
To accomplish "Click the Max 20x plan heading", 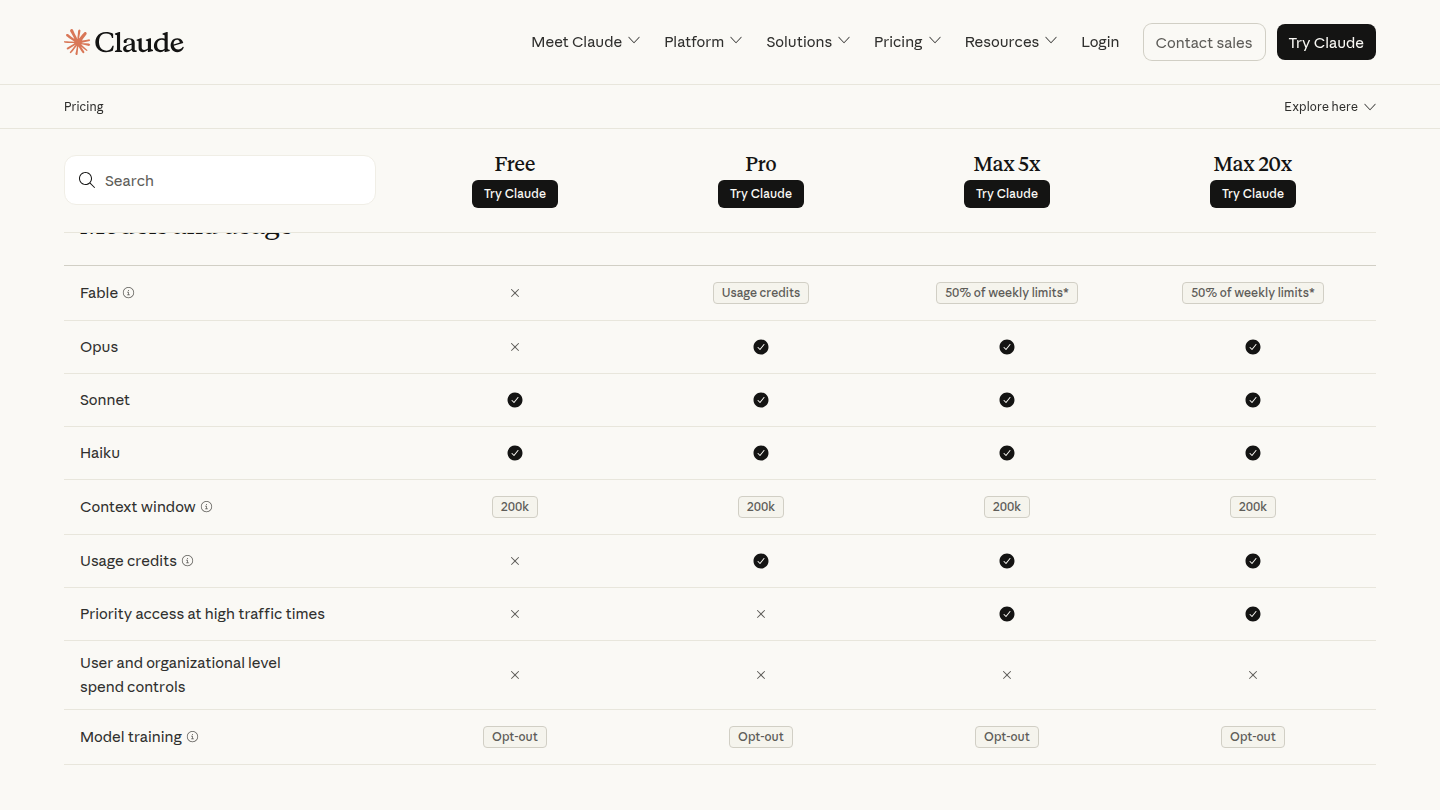I will click(1253, 164).
